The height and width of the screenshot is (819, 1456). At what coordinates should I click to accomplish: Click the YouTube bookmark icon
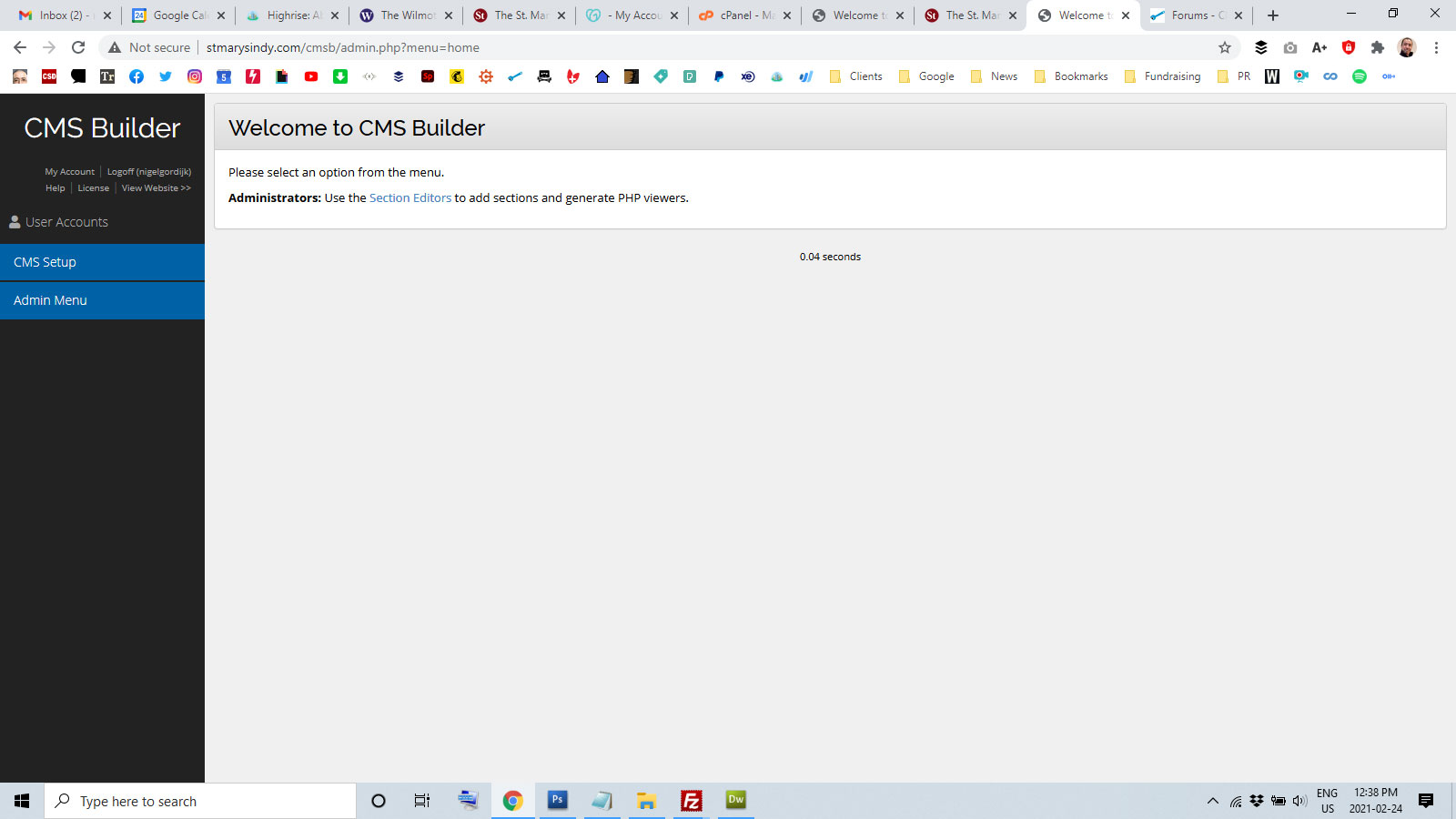pos(311,76)
